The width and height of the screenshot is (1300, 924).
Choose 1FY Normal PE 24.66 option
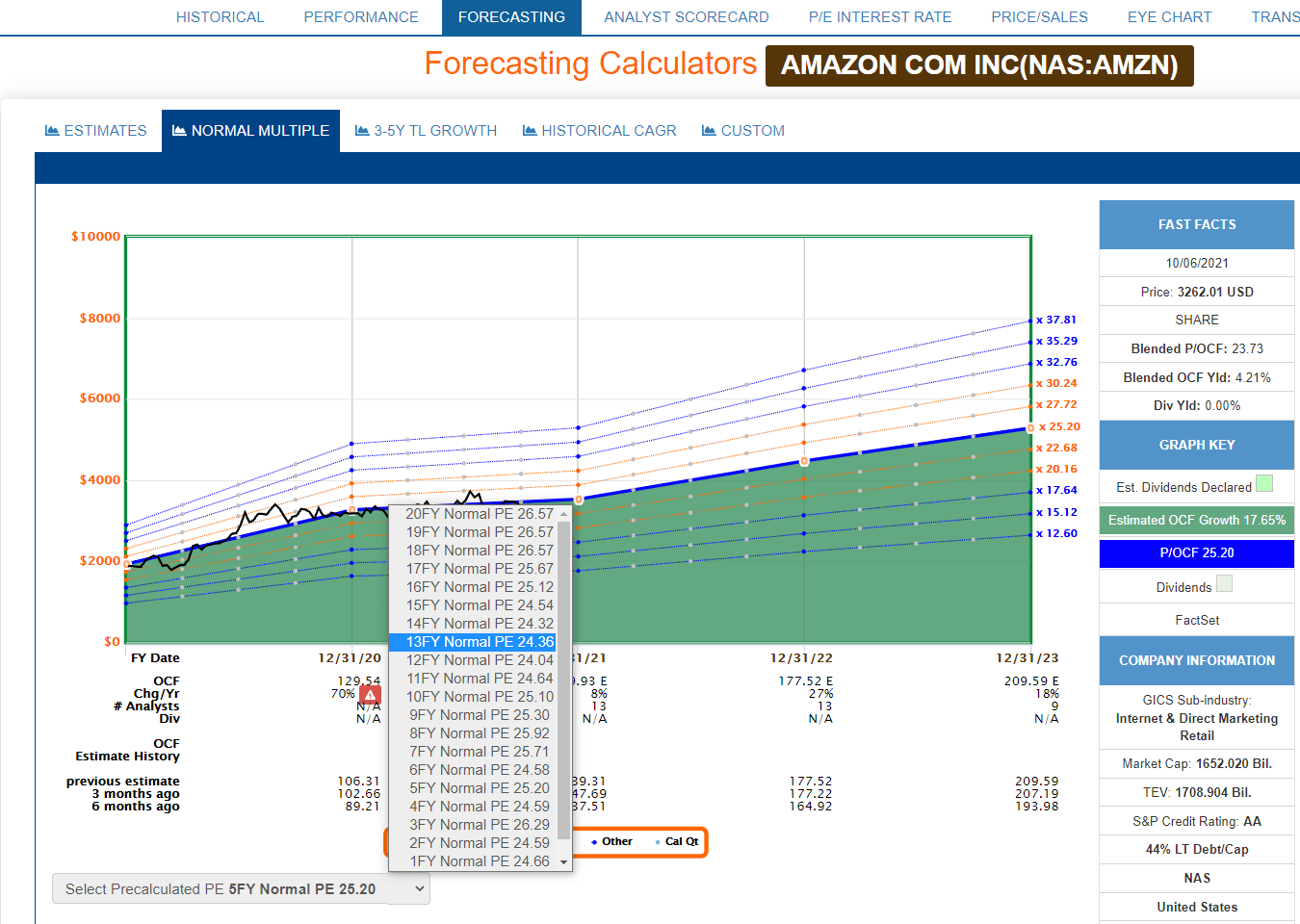473,861
